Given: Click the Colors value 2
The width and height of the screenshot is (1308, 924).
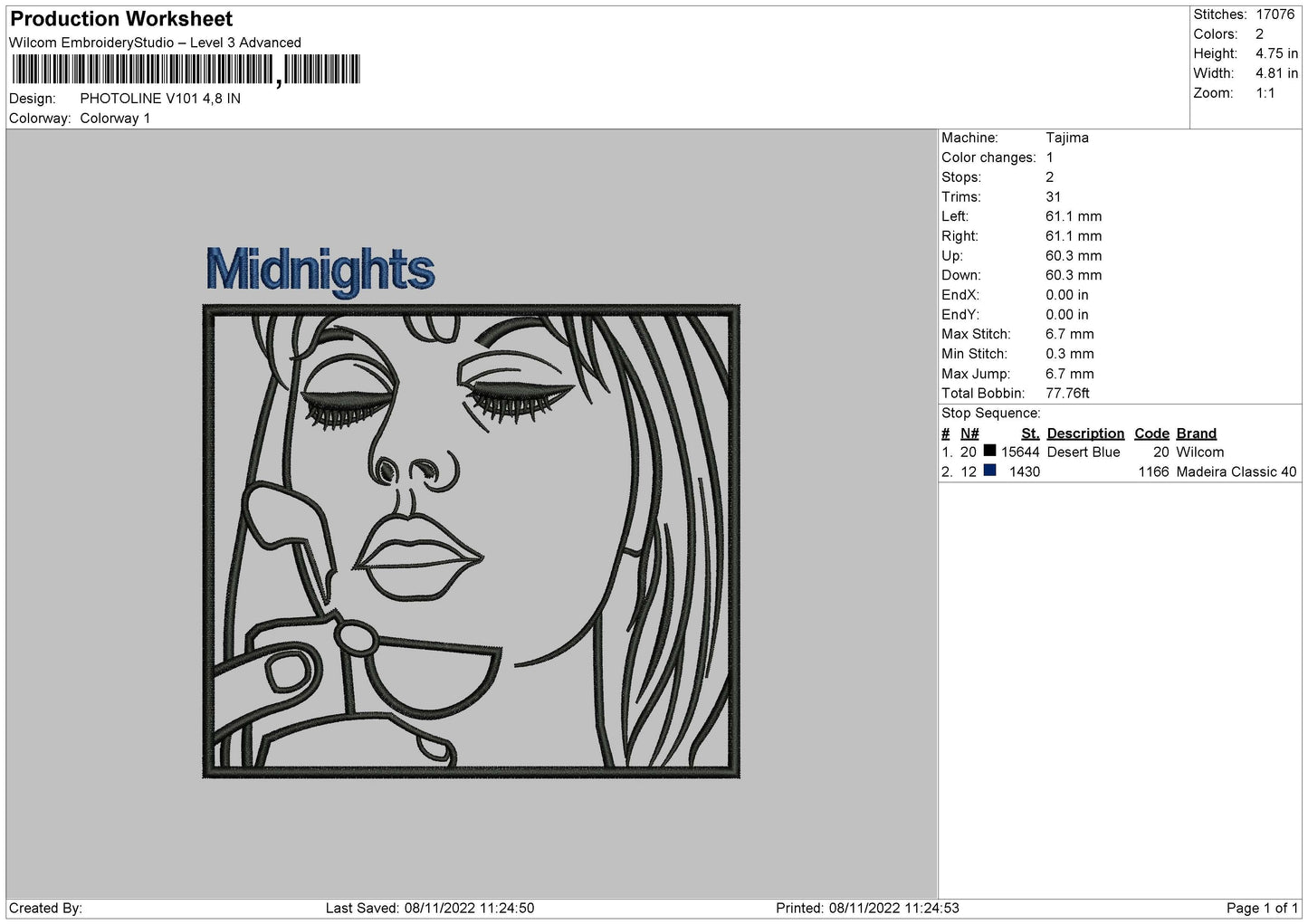Looking at the screenshot, I should (x=1259, y=34).
